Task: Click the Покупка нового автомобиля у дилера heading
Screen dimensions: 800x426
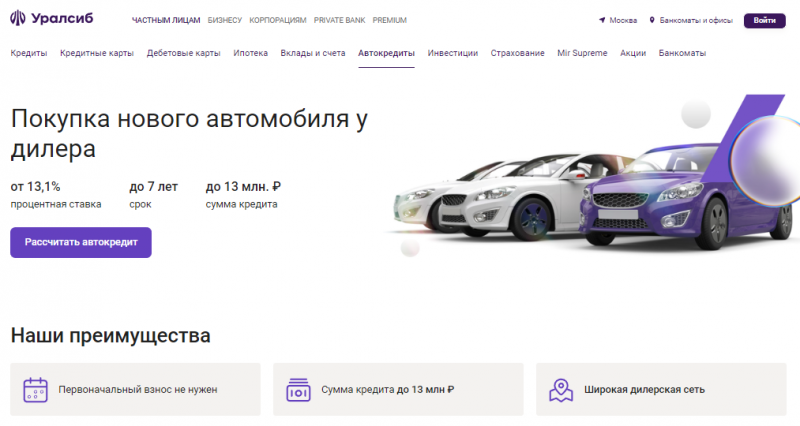Action: tap(189, 134)
